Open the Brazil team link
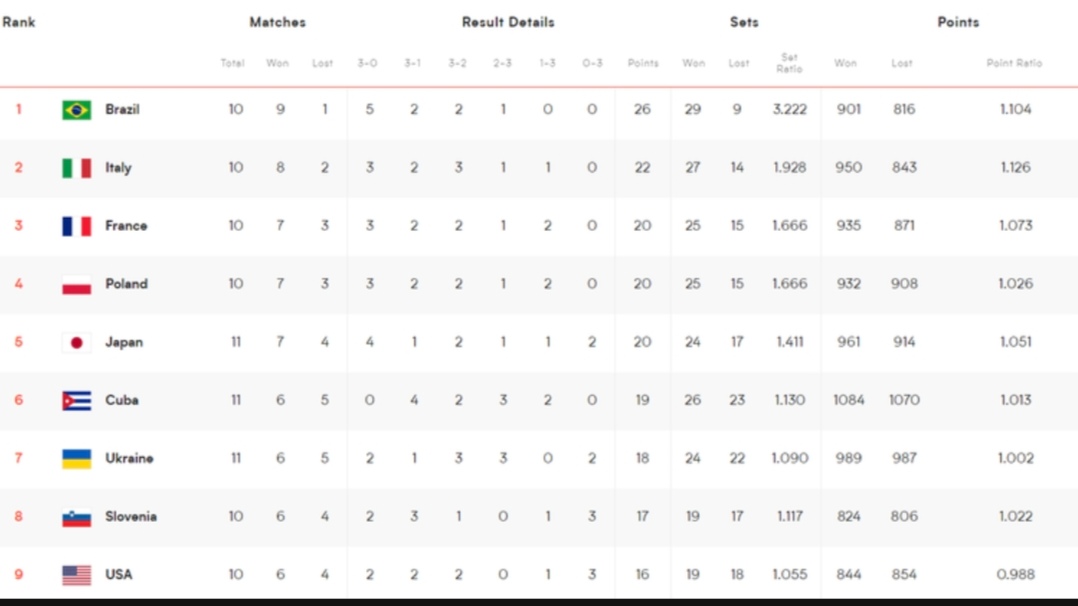 tap(122, 109)
